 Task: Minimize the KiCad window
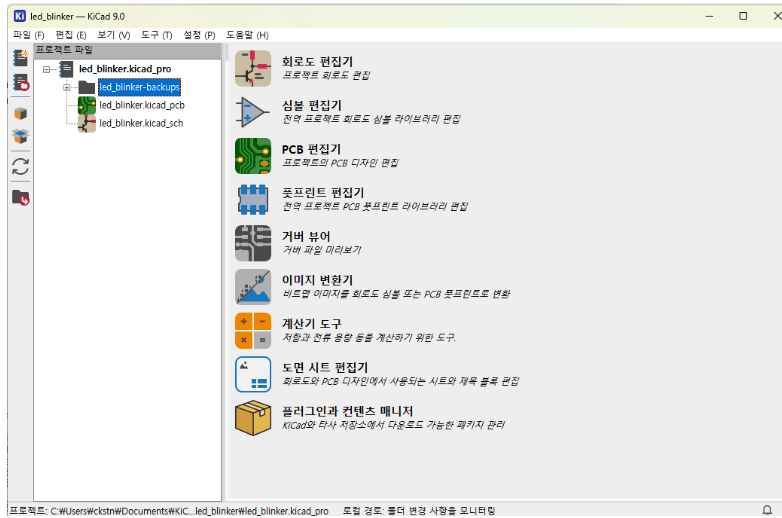click(709, 16)
